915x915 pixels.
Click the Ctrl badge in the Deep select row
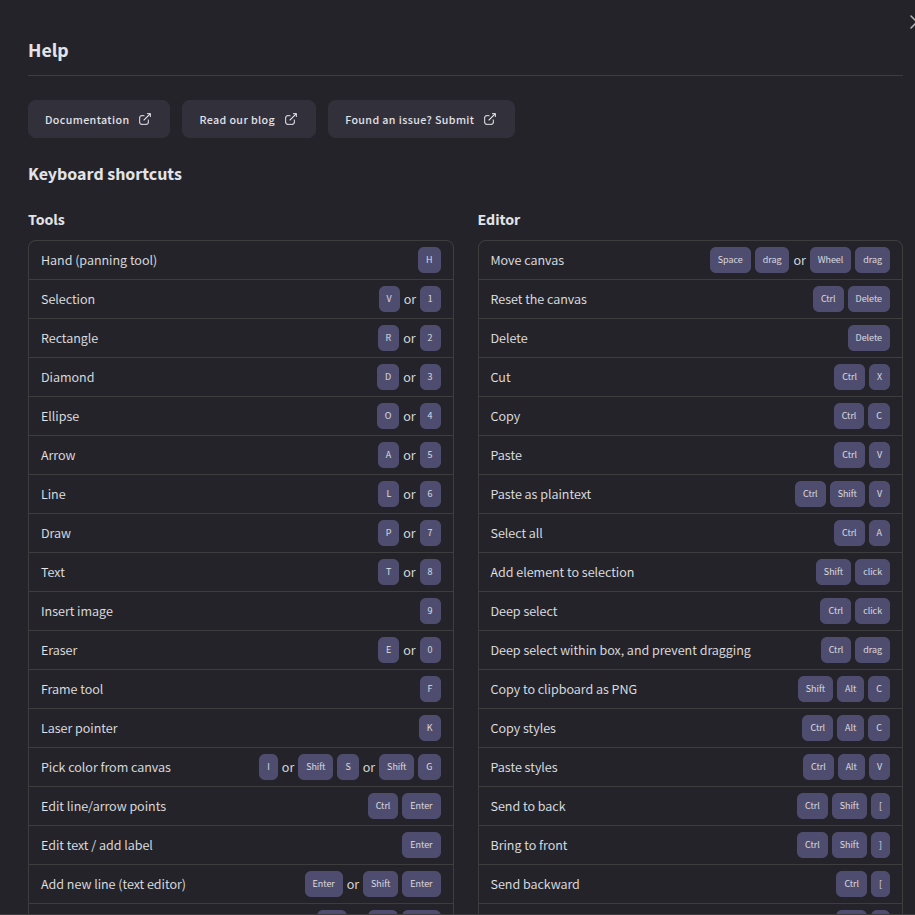(x=836, y=611)
